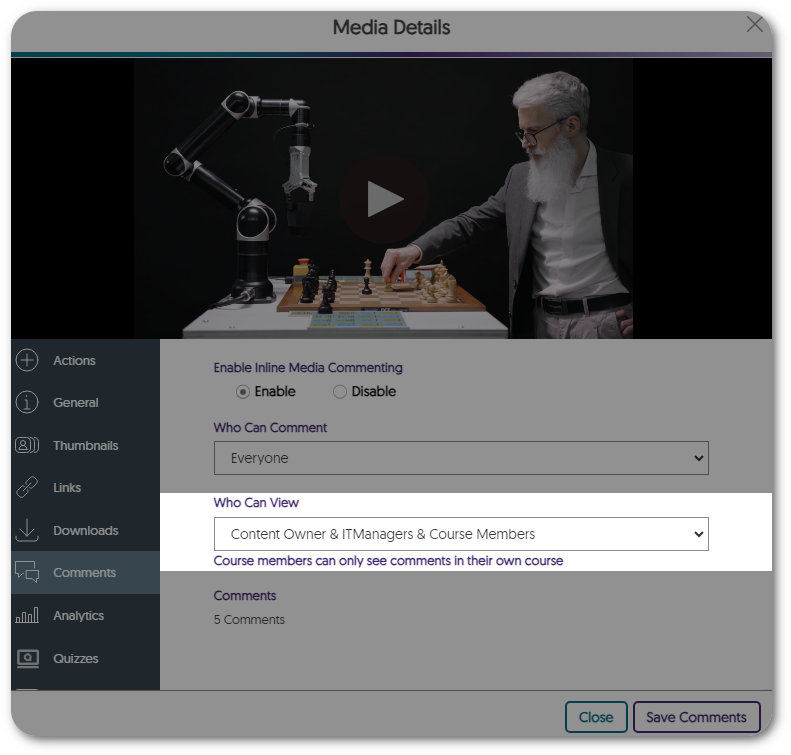This screenshot has width=791, height=755.
Task: Click the Comments heading above the comment count
Action: tap(245, 596)
